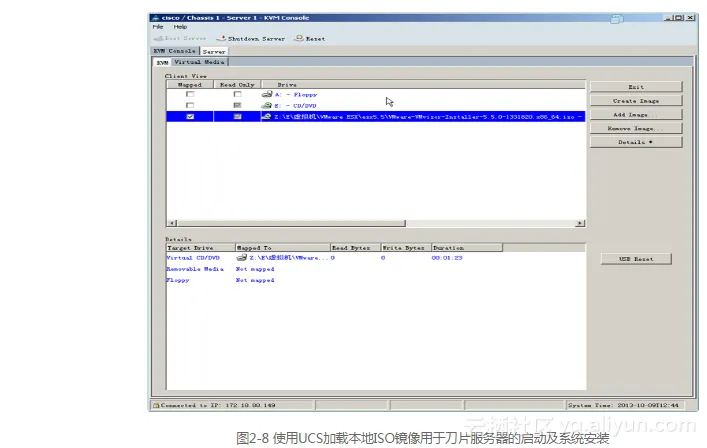The height and width of the screenshot is (448, 707).
Task: Select the KVM sub-tab
Action: [162, 62]
